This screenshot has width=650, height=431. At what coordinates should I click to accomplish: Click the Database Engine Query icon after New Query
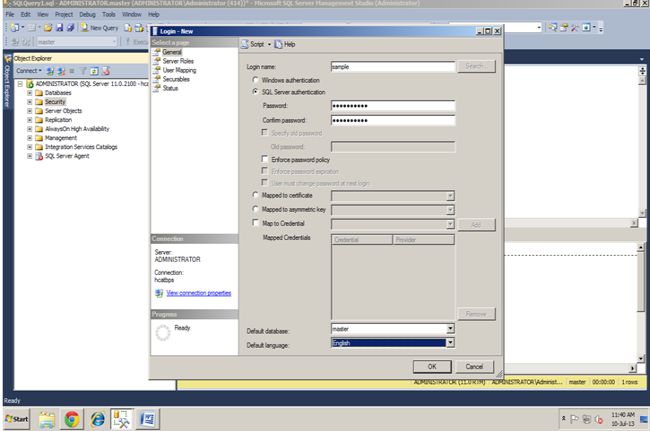[129, 28]
